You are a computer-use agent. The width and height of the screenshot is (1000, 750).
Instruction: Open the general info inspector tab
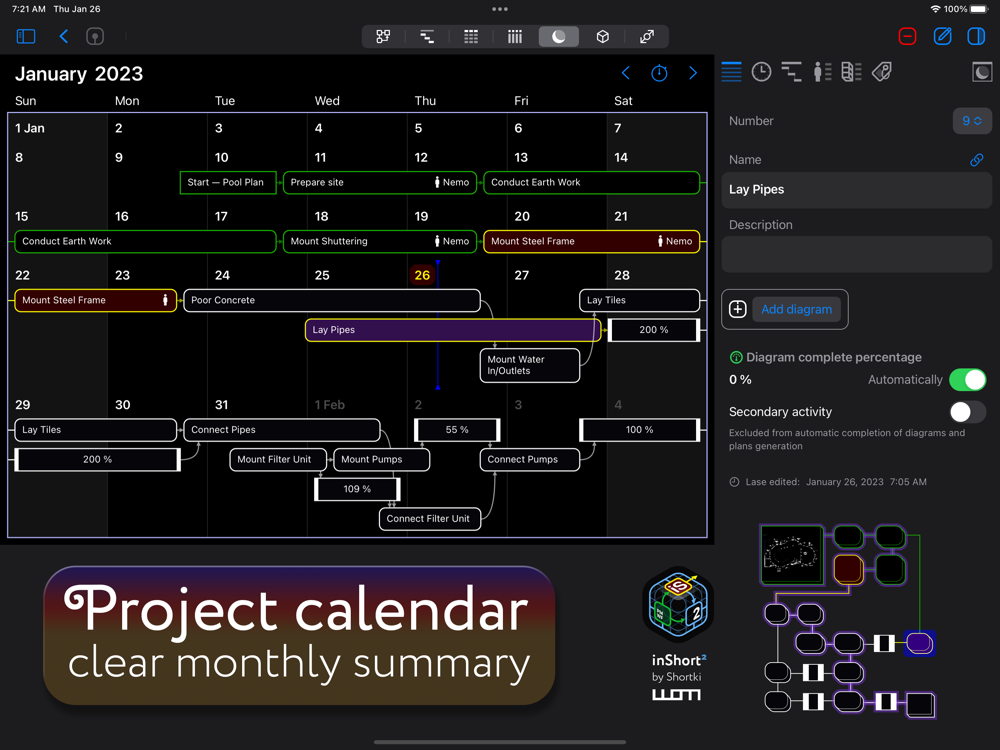pyautogui.click(x=732, y=71)
